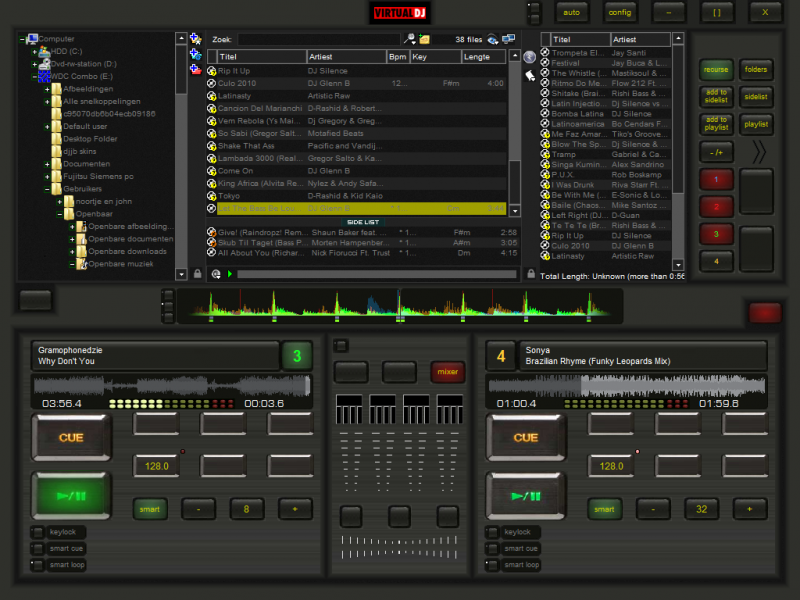Viewport: 800px width, 600px height.
Task: Click the white tag icon beside playlist
Action: [x=530, y=76]
